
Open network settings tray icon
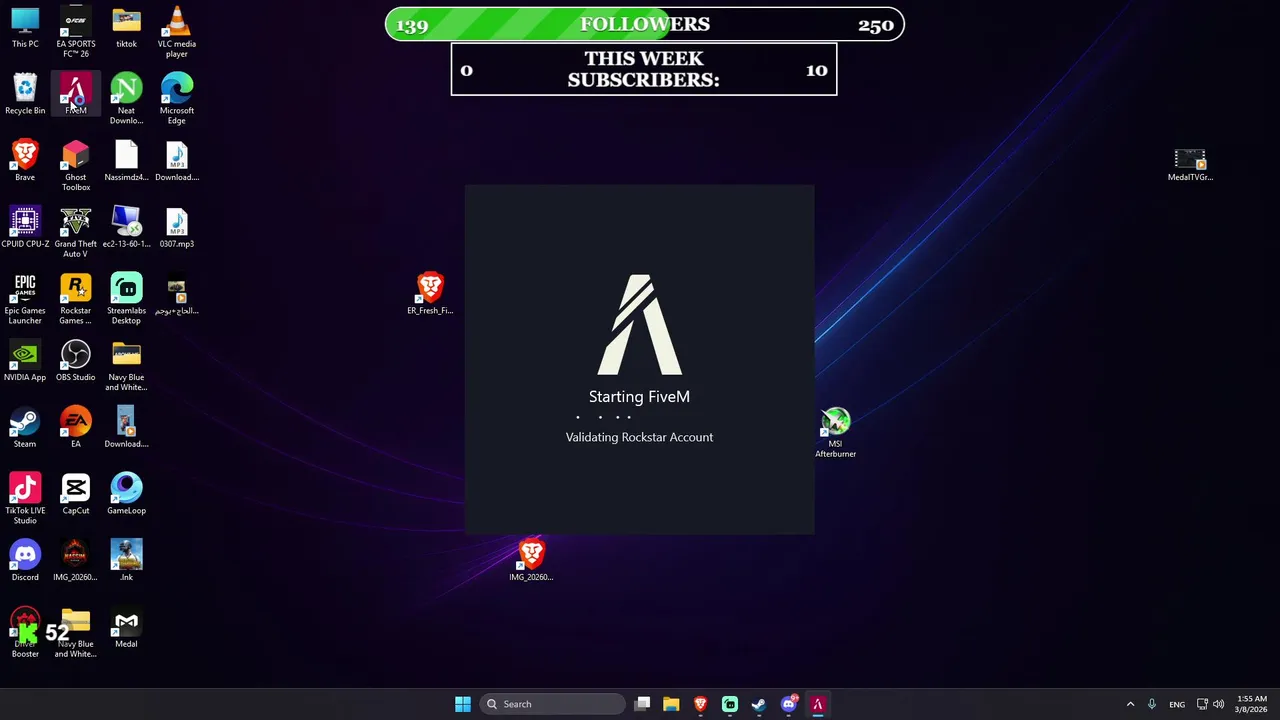pos(1202,704)
